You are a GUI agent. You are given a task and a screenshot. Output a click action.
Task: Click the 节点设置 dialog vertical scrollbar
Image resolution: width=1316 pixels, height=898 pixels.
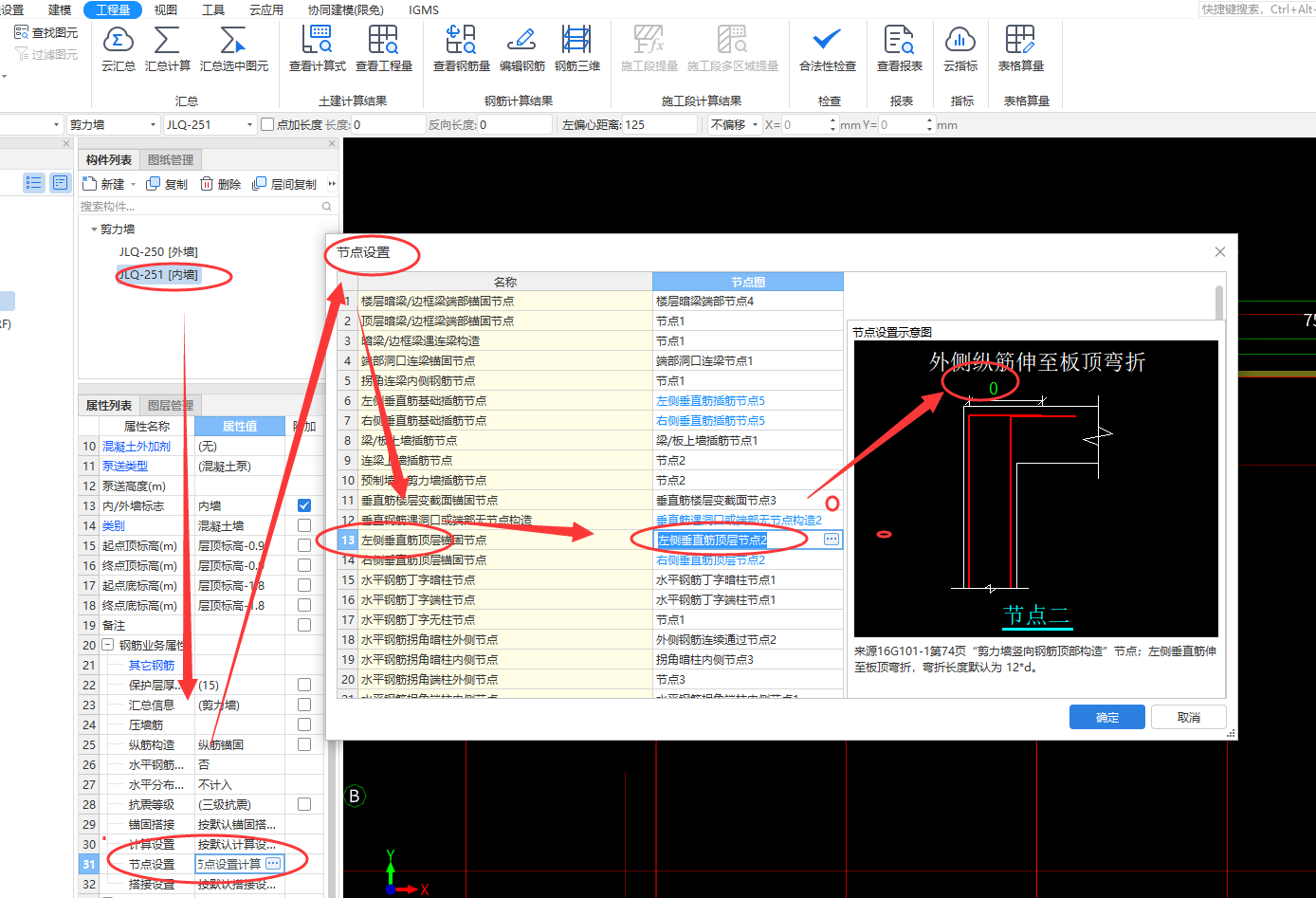pyautogui.click(x=1219, y=303)
